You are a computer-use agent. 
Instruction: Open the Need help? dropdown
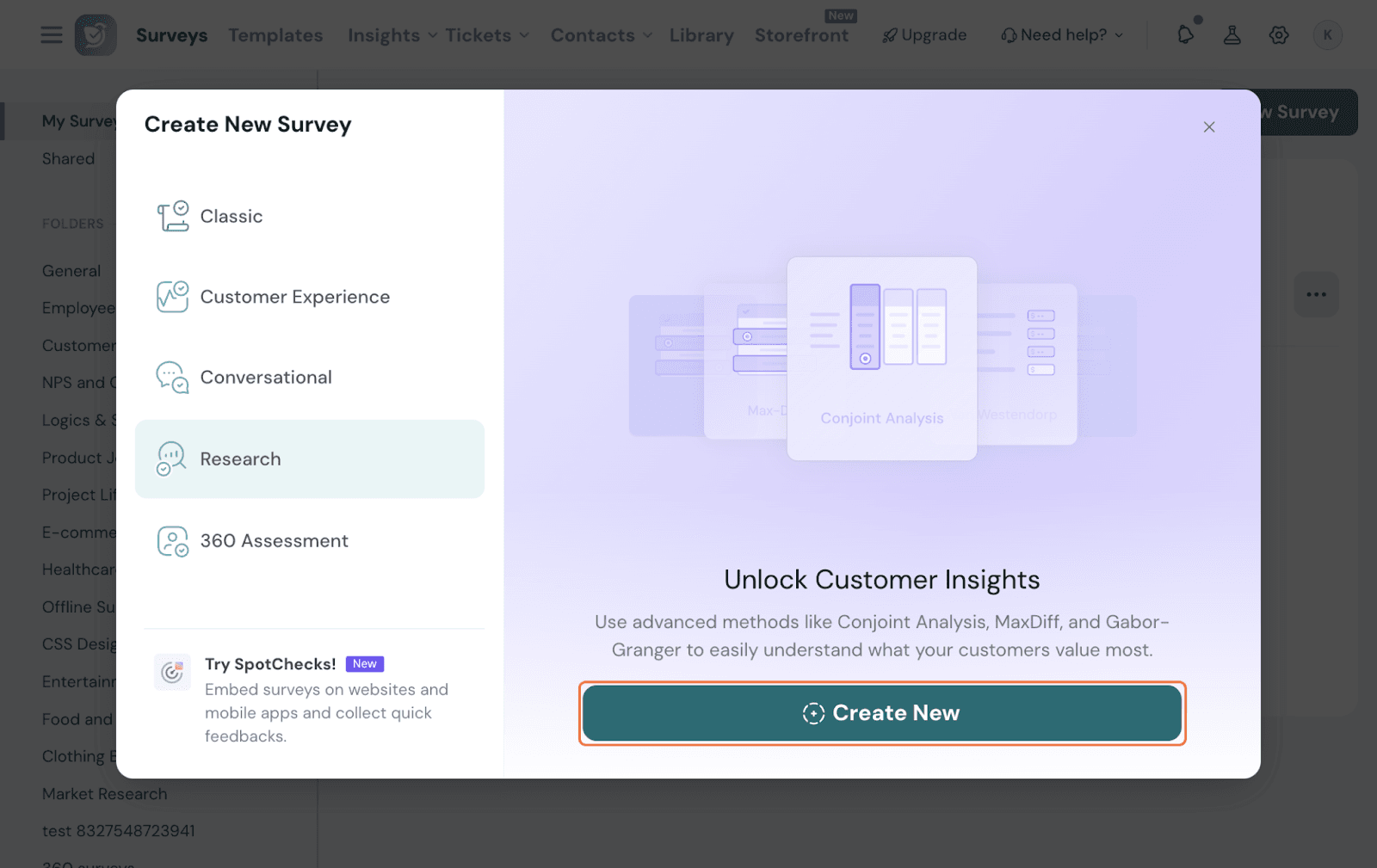point(1062,35)
